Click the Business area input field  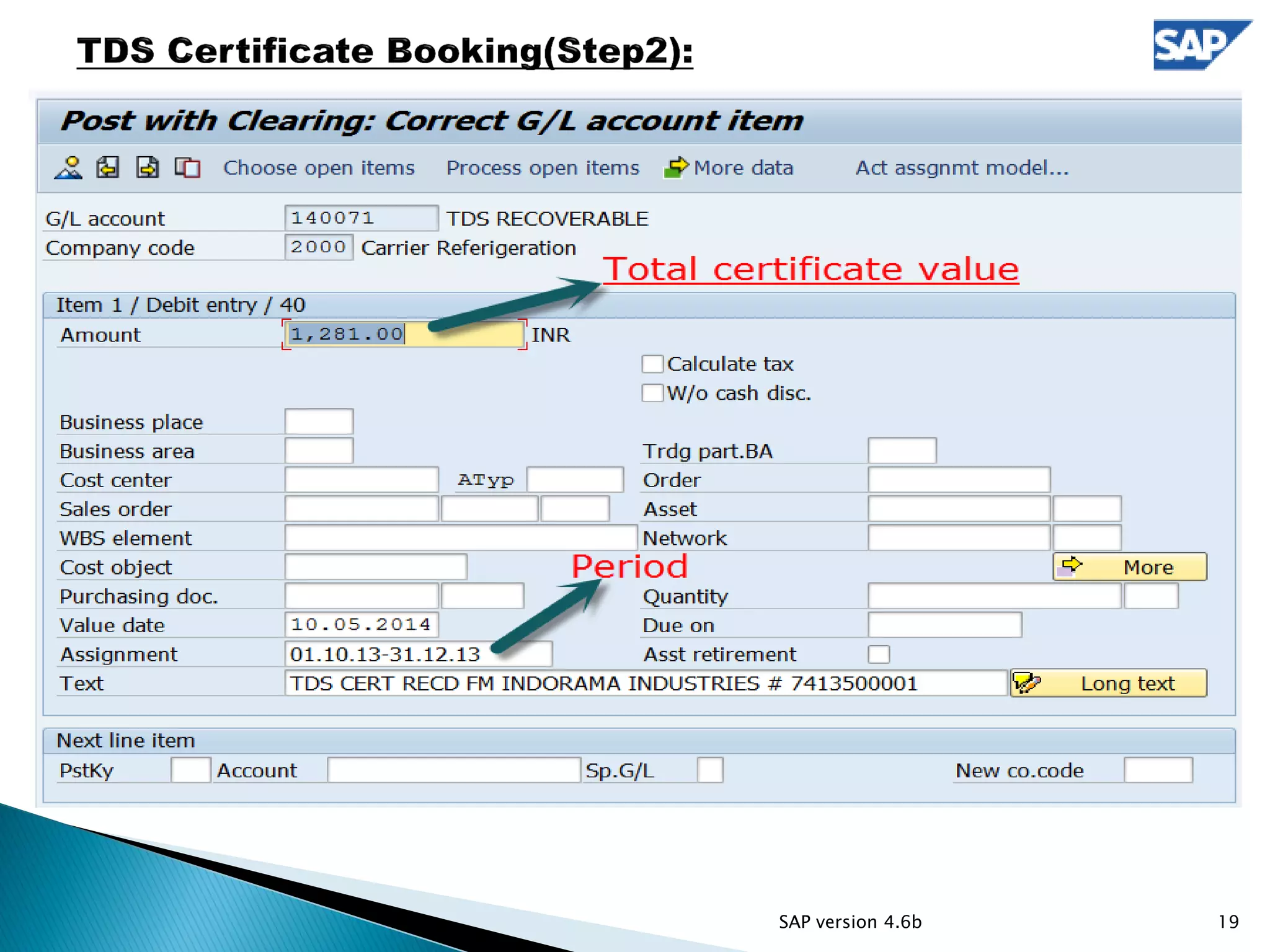pyautogui.click(x=319, y=451)
